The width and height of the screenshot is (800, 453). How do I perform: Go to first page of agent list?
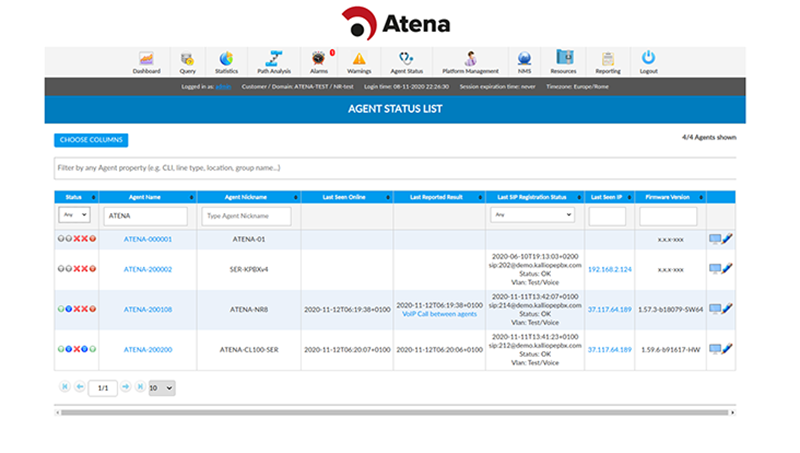[x=65, y=387]
